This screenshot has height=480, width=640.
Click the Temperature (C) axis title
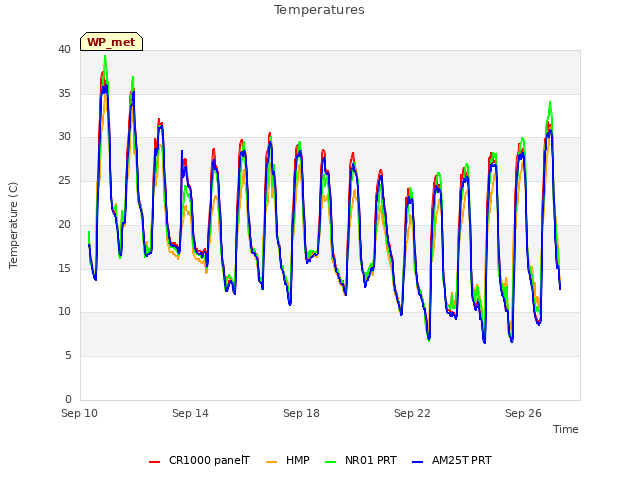pyautogui.click(x=13, y=225)
